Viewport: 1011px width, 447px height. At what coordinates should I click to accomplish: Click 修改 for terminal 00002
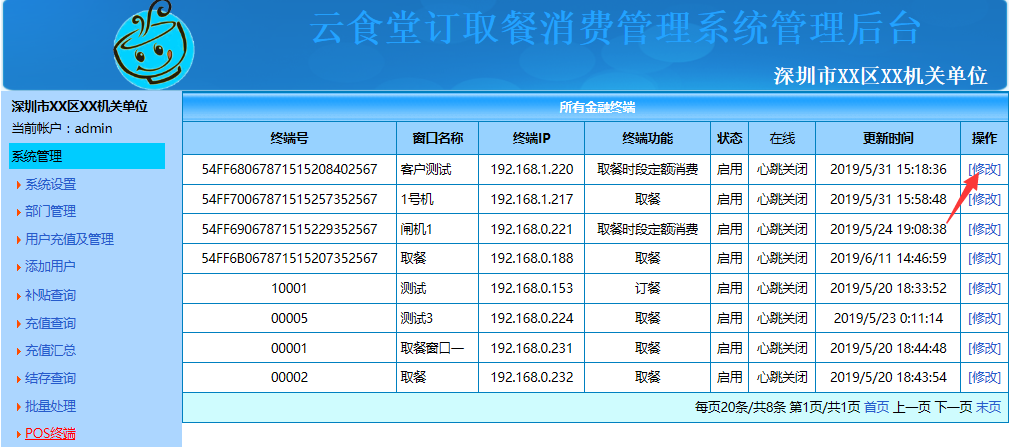pyautogui.click(x=984, y=377)
